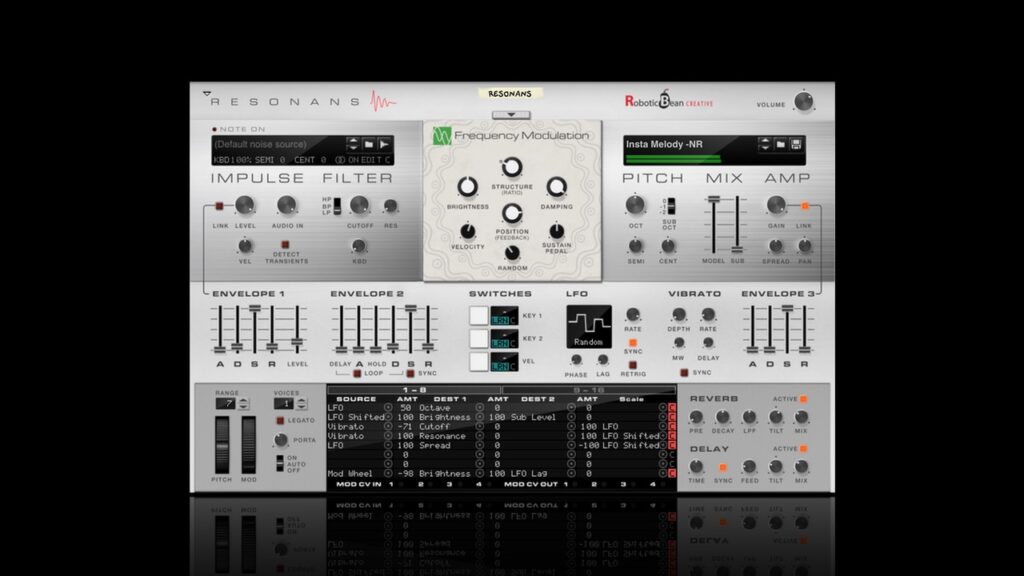This screenshot has height=576, width=1024.
Task: Click the filter CUTOFF knob
Action: (x=359, y=205)
